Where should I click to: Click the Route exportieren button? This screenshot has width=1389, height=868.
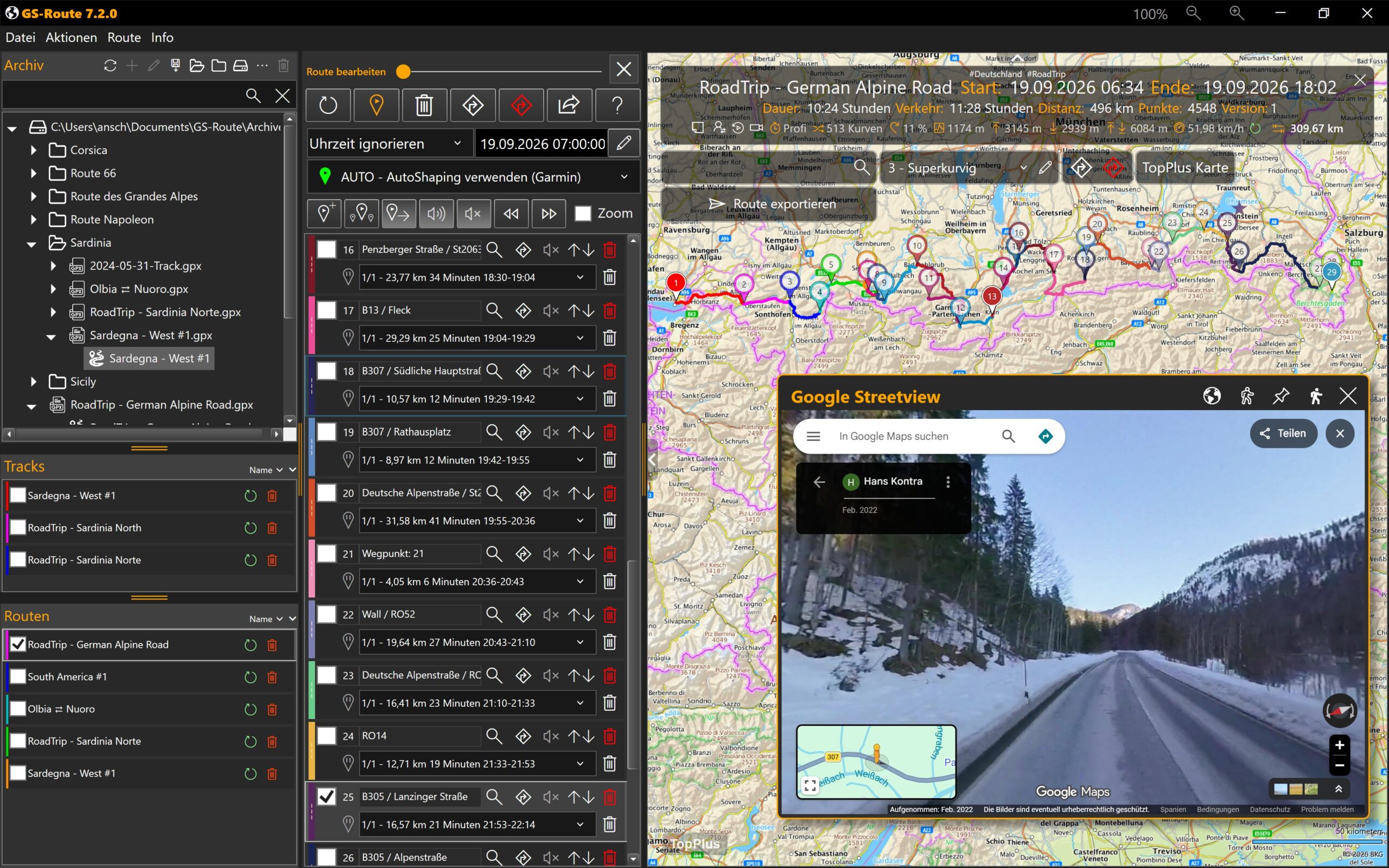770,204
